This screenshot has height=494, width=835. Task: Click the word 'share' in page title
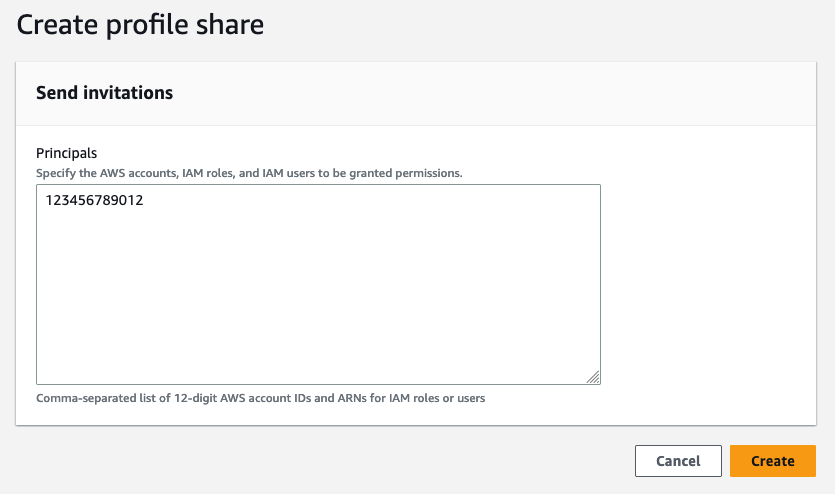pyautogui.click(x=231, y=25)
